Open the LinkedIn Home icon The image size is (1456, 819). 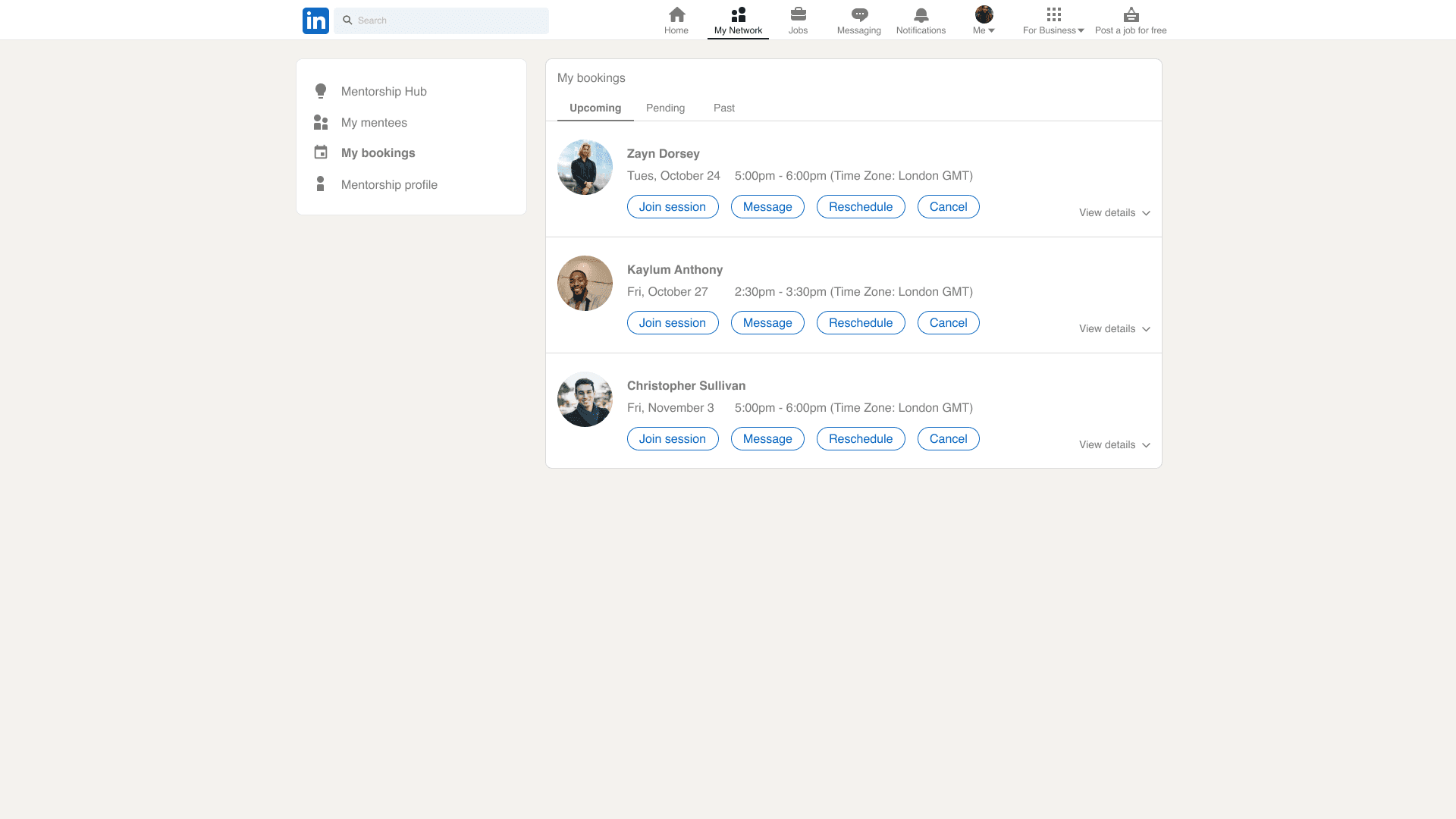676,14
